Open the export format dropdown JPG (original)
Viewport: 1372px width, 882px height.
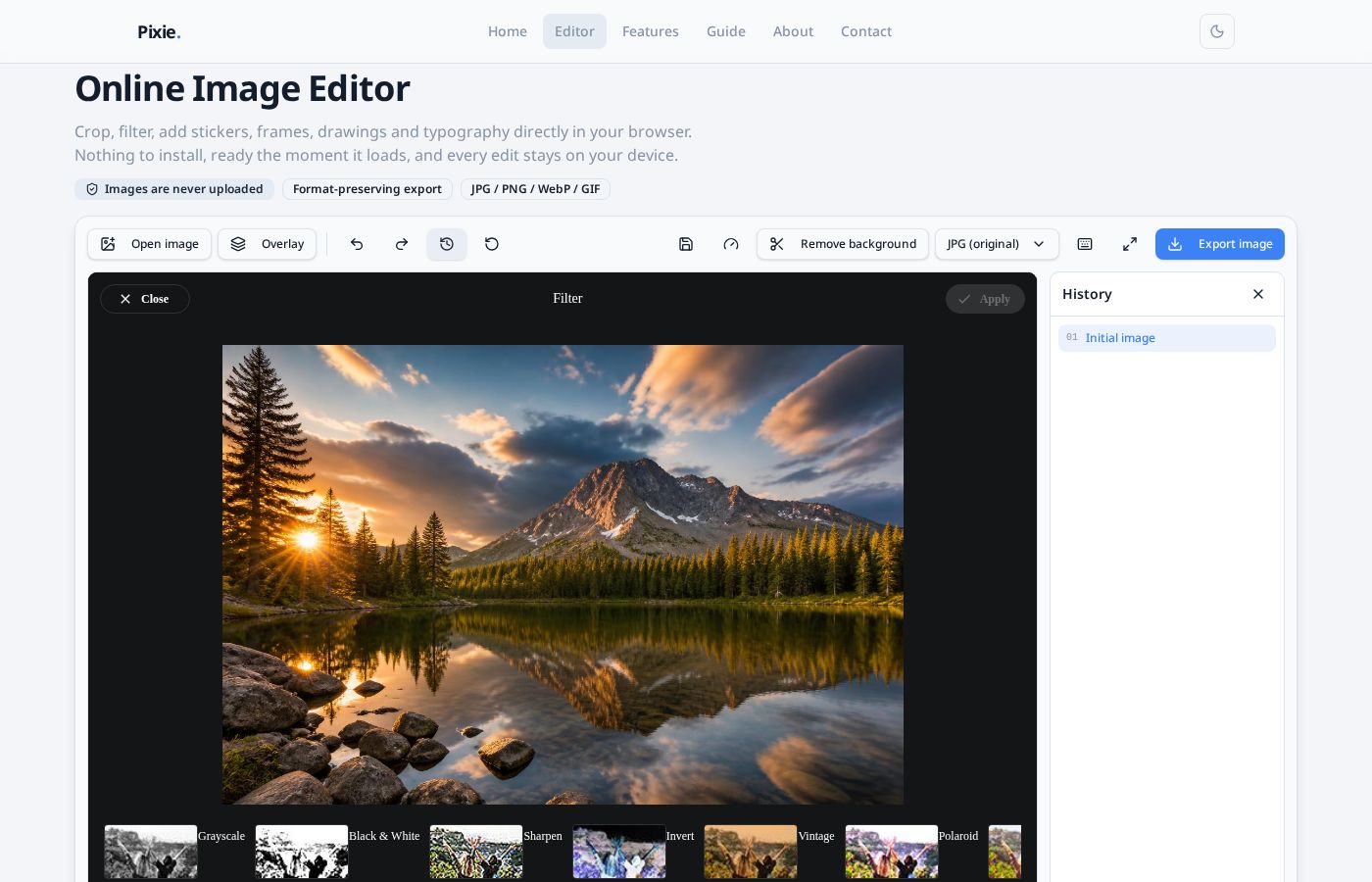[x=997, y=244]
